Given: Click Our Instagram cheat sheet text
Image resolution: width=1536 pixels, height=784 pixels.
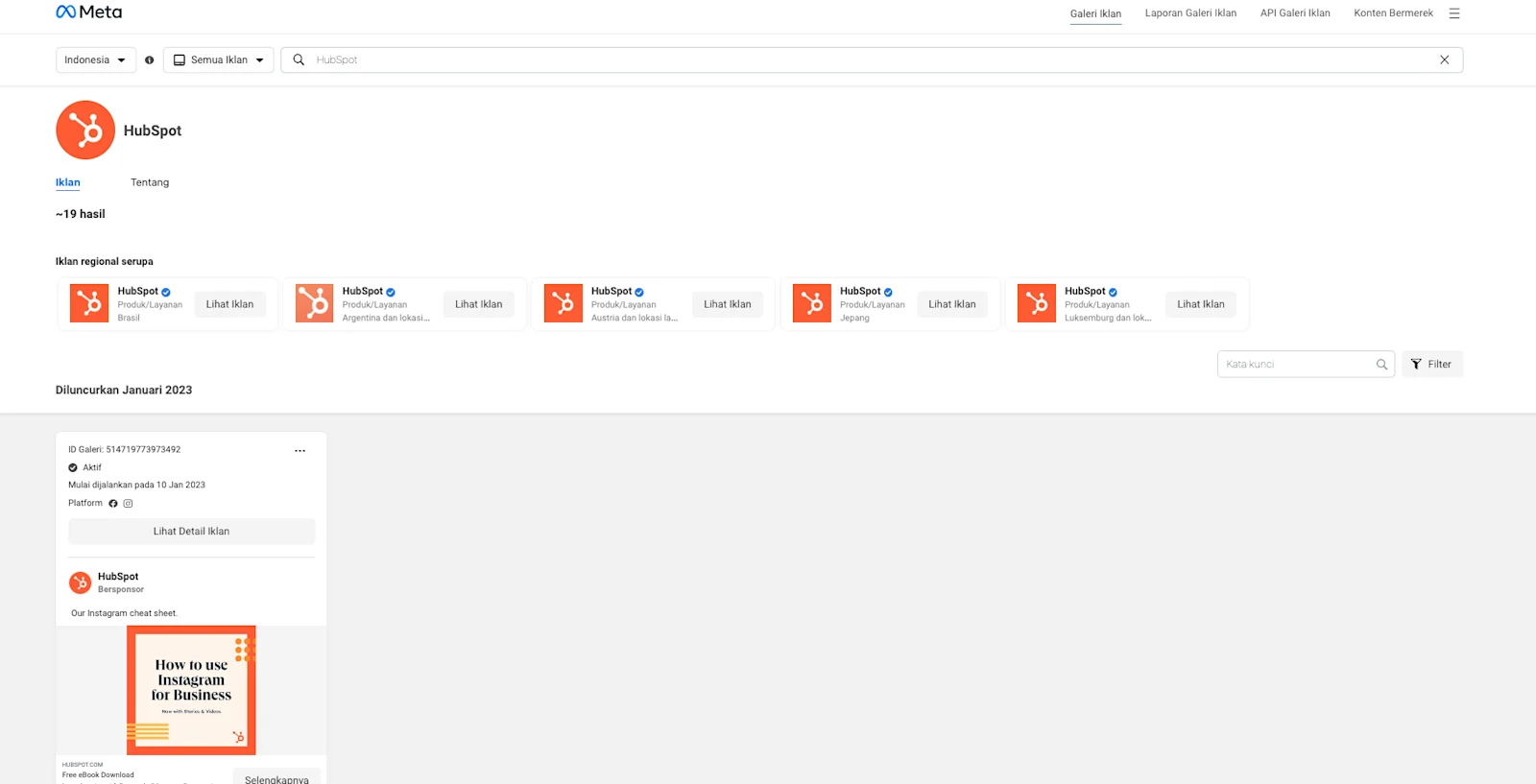Looking at the screenshot, I should point(124,613).
